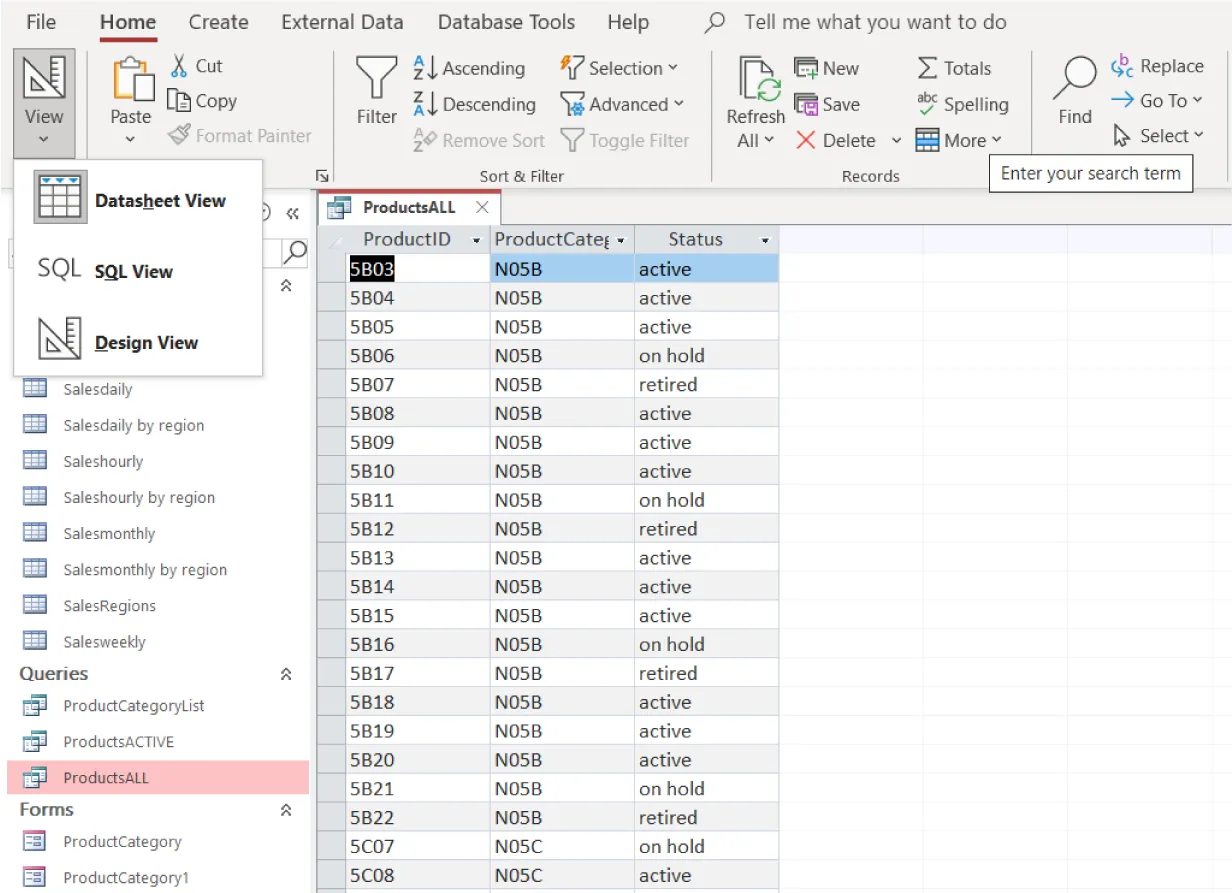
Task: Select the Copy icon in the Clipboard group
Action: point(180,100)
